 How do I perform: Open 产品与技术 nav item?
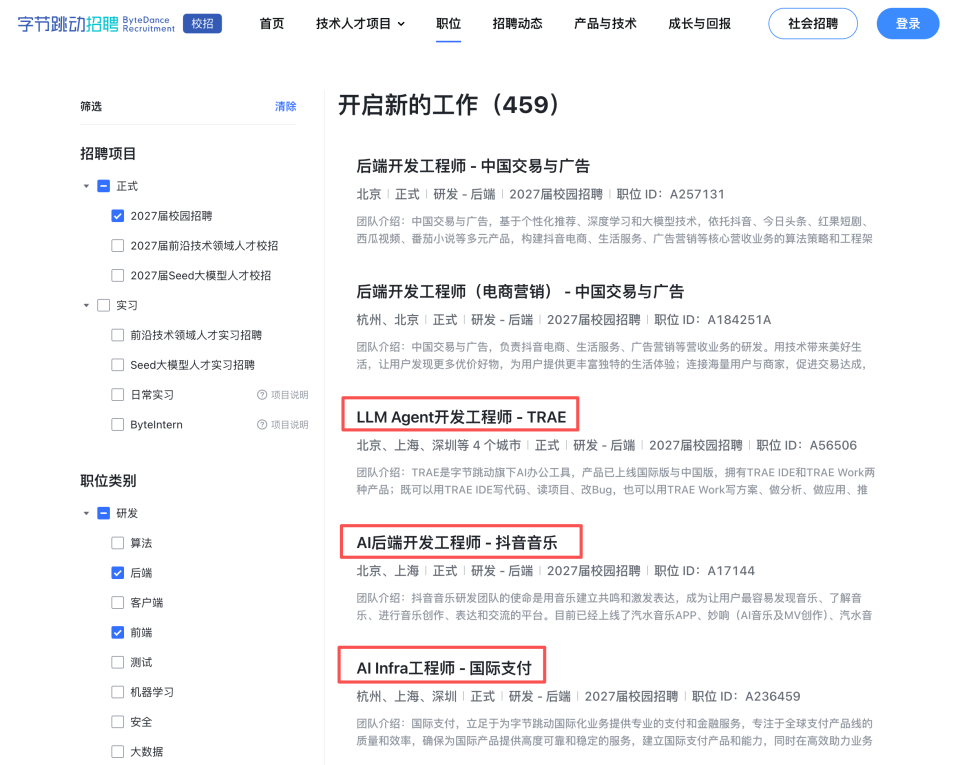605,24
